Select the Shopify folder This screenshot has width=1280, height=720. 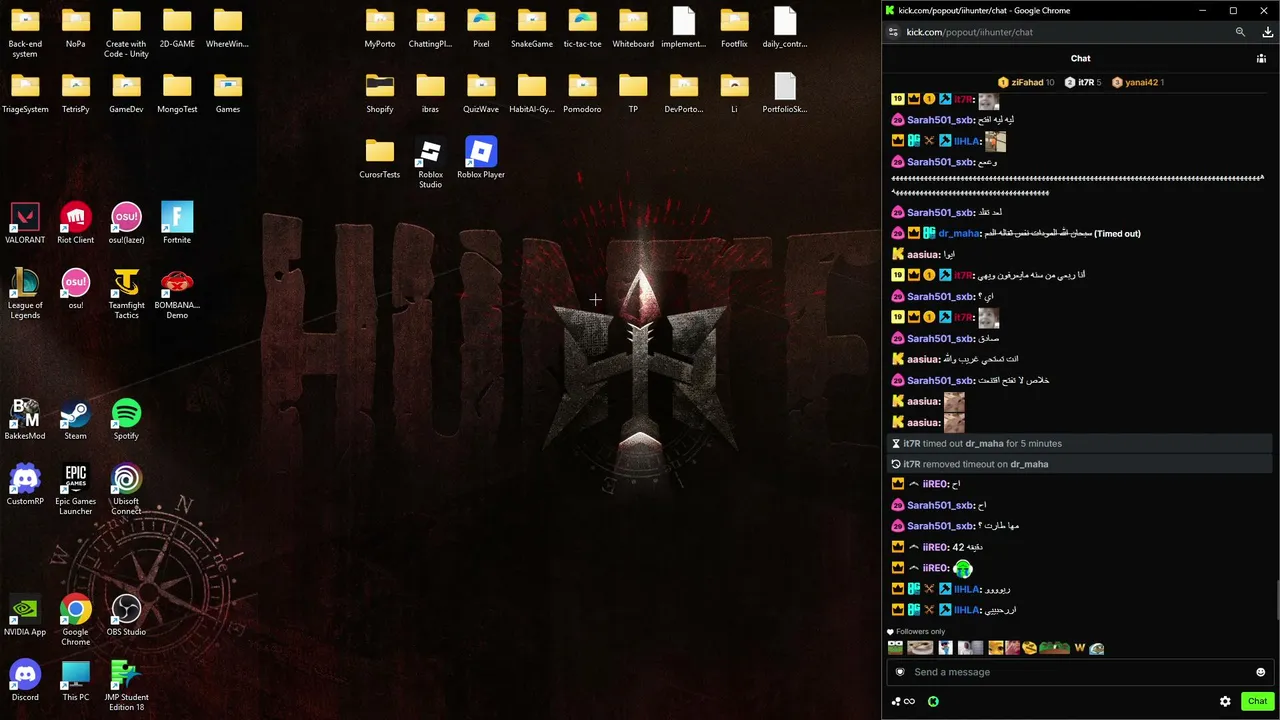tap(380, 92)
